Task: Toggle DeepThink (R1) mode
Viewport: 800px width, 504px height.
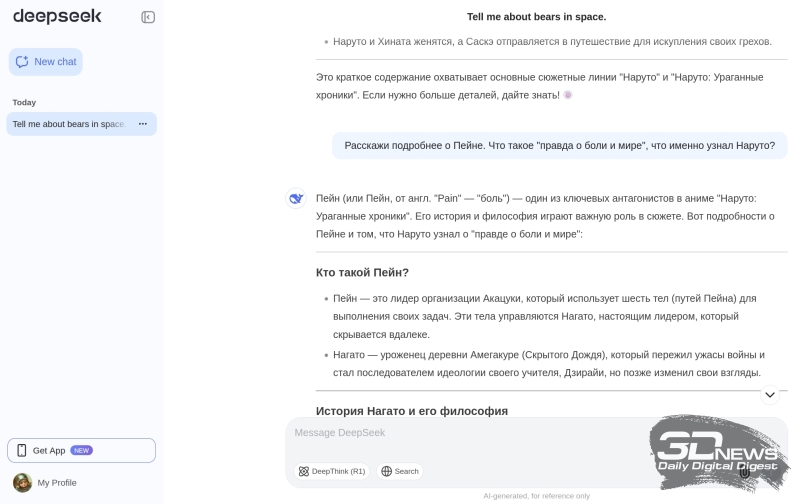Action: [x=332, y=471]
